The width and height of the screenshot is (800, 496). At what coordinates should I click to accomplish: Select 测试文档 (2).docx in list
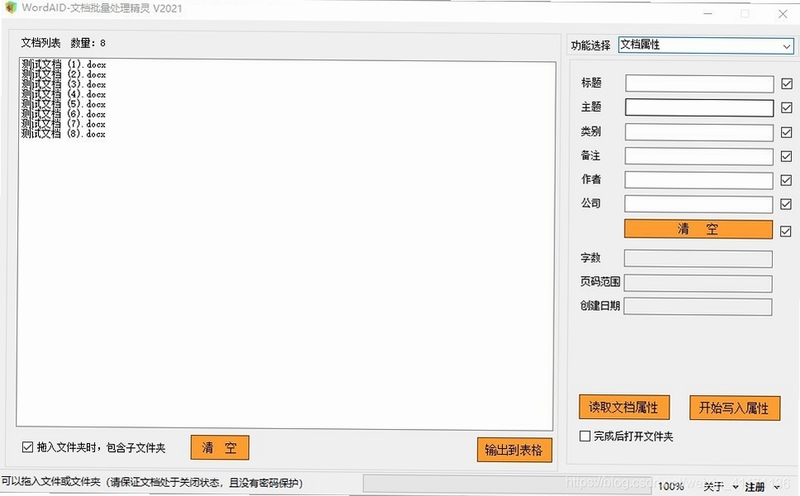click(64, 75)
